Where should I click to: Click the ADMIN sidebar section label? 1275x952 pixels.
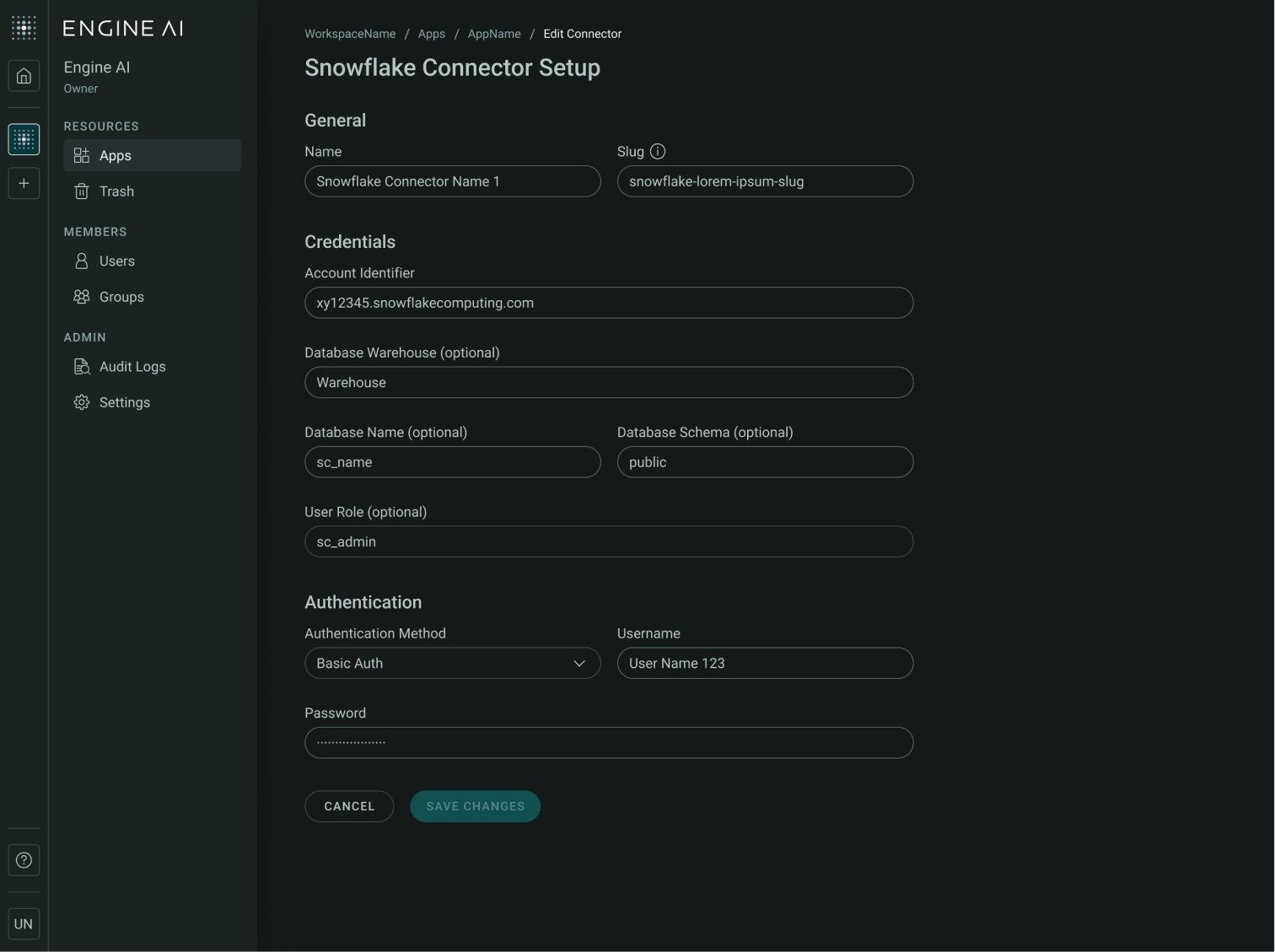[85, 337]
